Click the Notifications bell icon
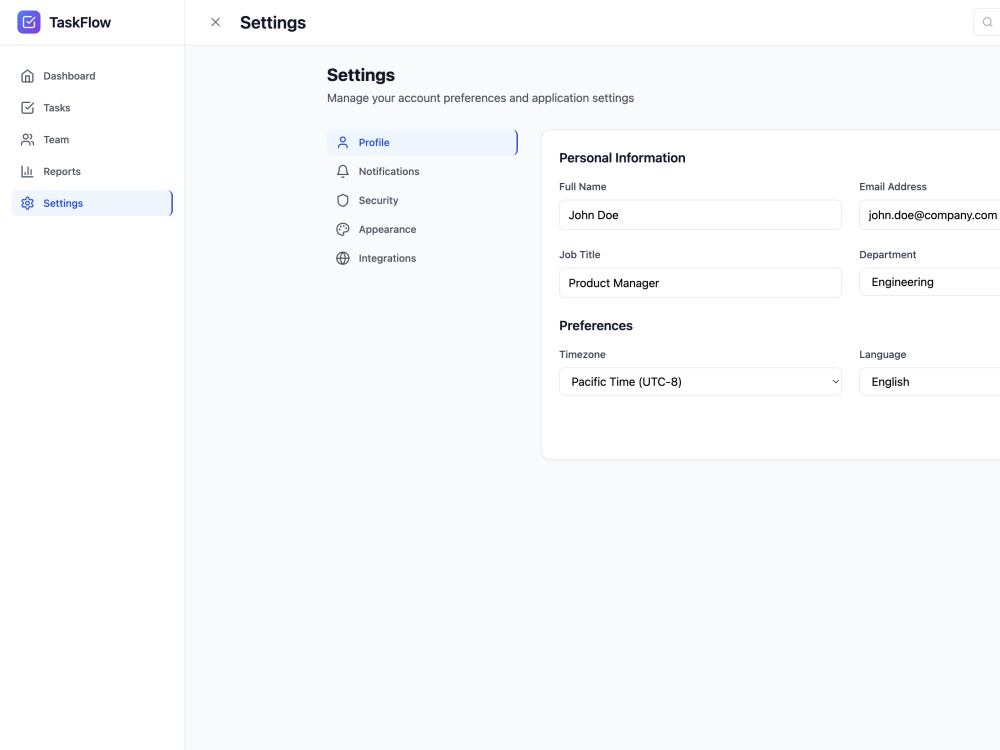The width and height of the screenshot is (1000, 750). pyautogui.click(x=342, y=172)
